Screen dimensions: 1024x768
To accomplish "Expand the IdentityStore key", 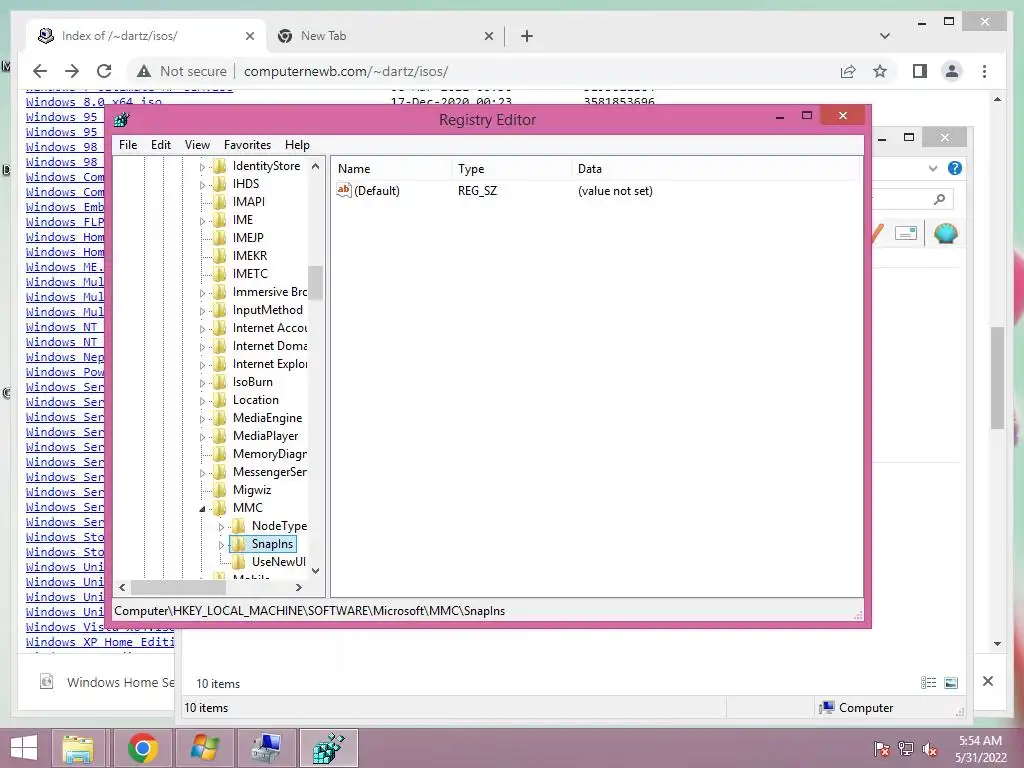I will pos(202,167).
